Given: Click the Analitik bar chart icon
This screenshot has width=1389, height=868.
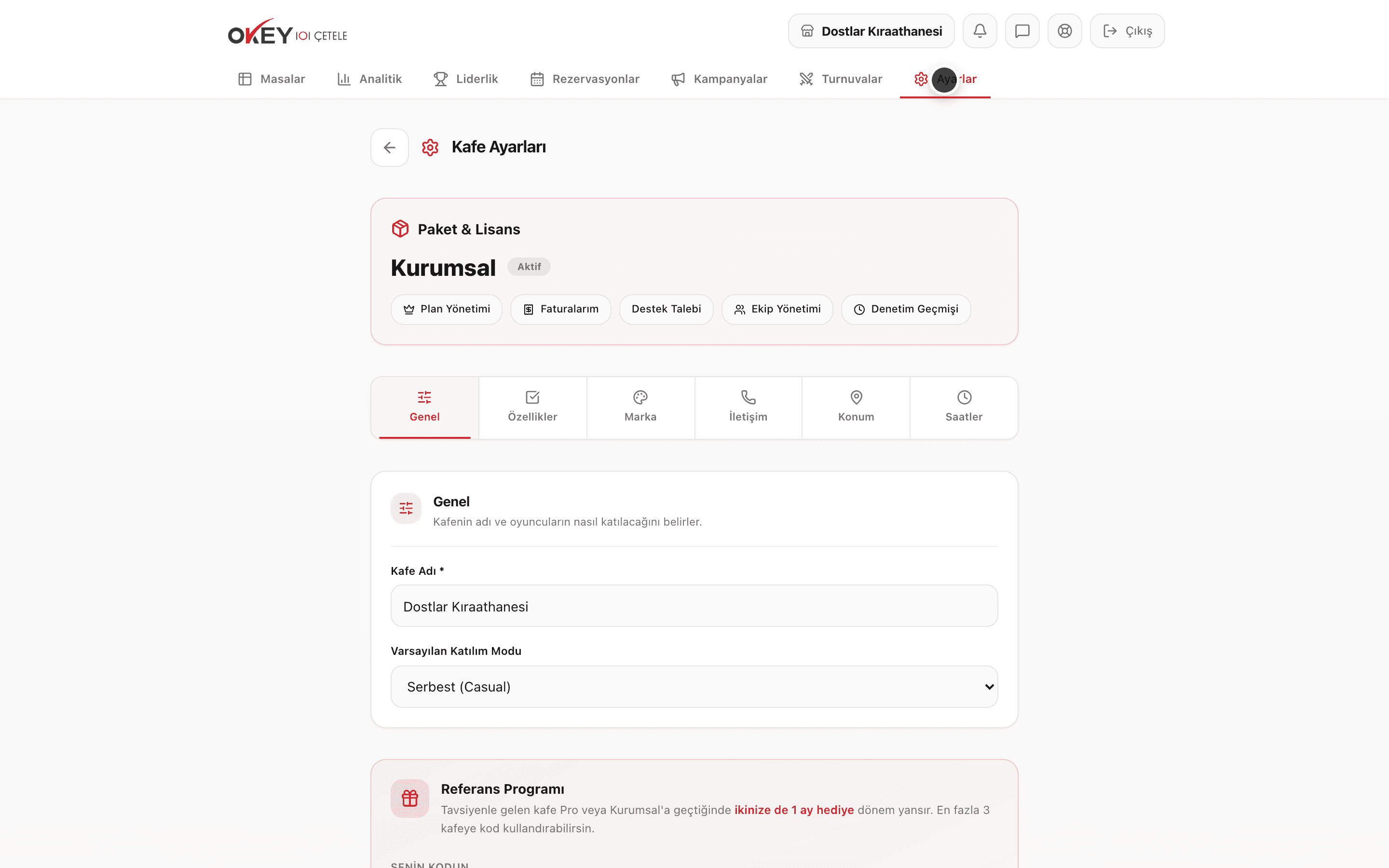Looking at the screenshot, I should (344, 79).
